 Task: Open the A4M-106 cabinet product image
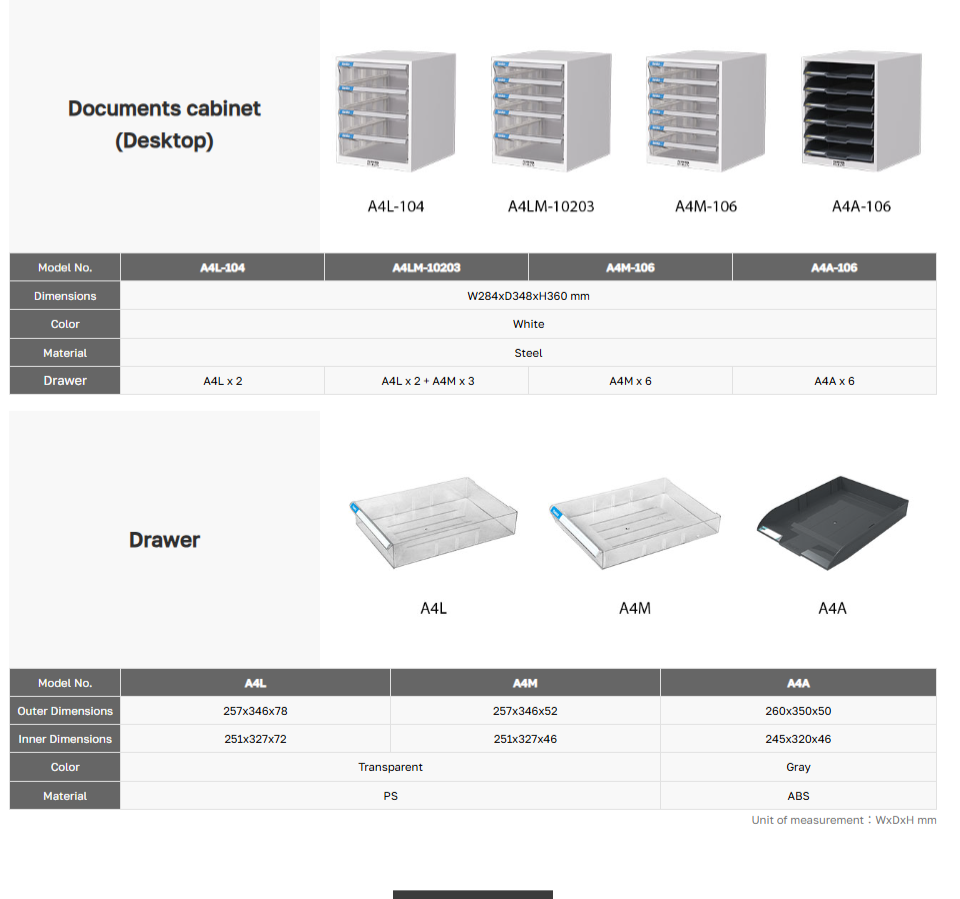pos(706,113)
